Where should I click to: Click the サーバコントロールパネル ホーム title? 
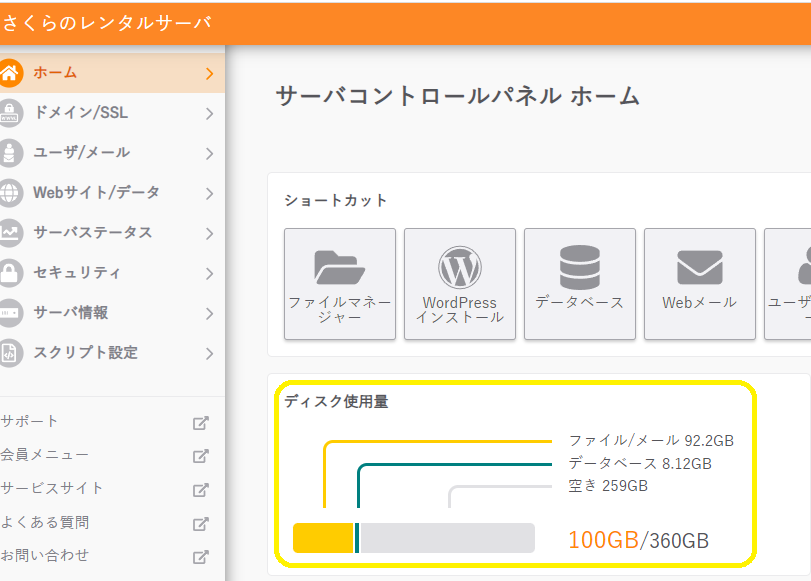458,96
